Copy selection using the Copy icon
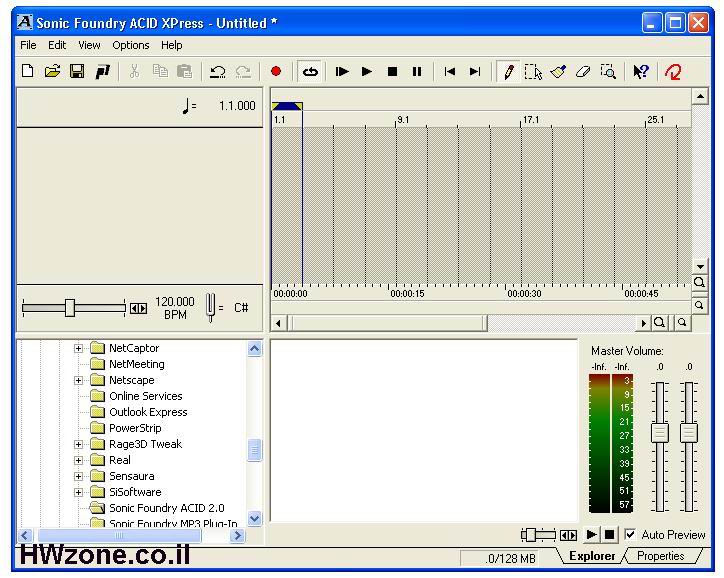Image resolution: width=724 pixels, height=578 pixels. [160, 72]
